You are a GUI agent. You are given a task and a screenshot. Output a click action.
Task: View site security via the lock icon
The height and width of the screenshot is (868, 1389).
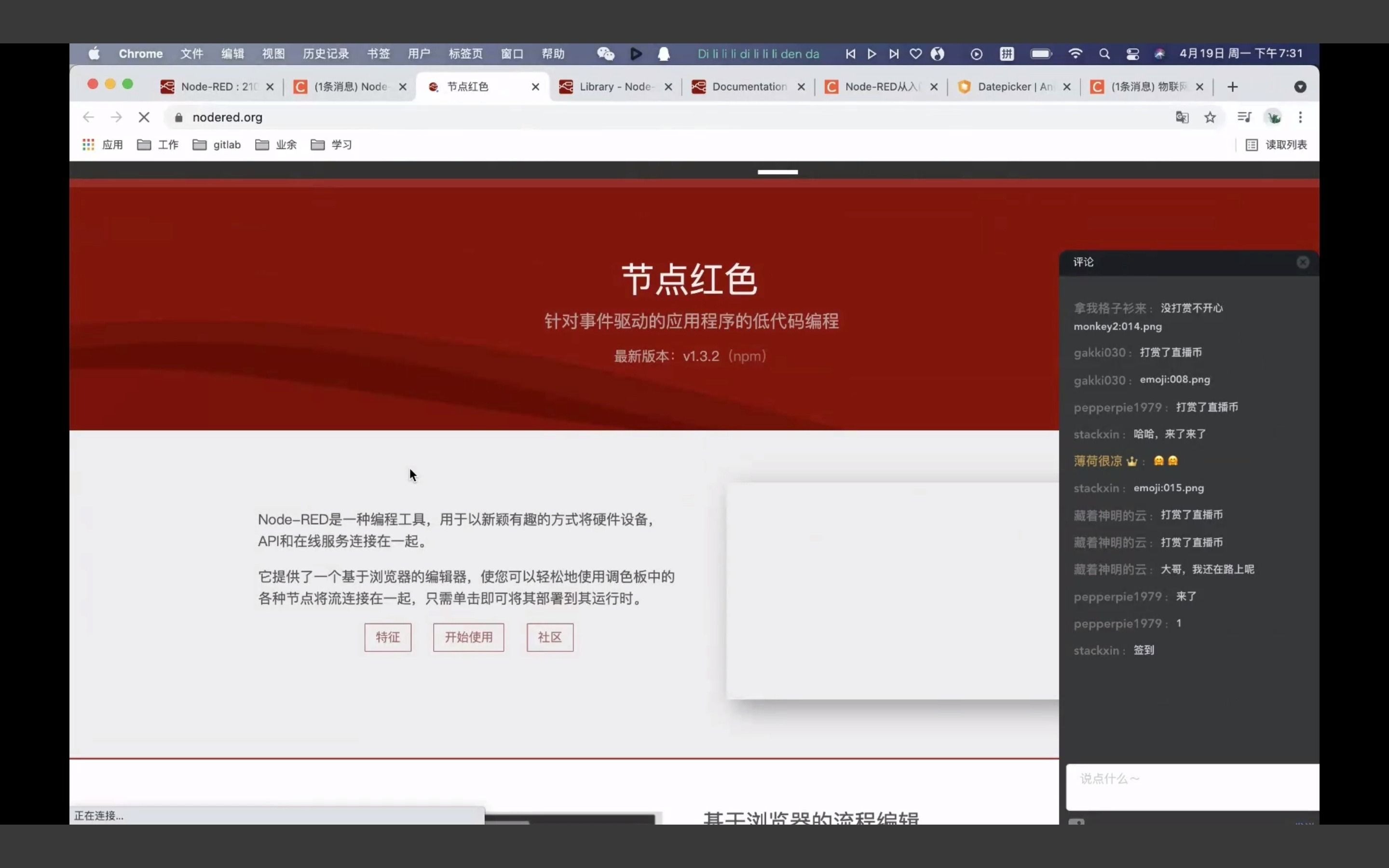[178, 117]
